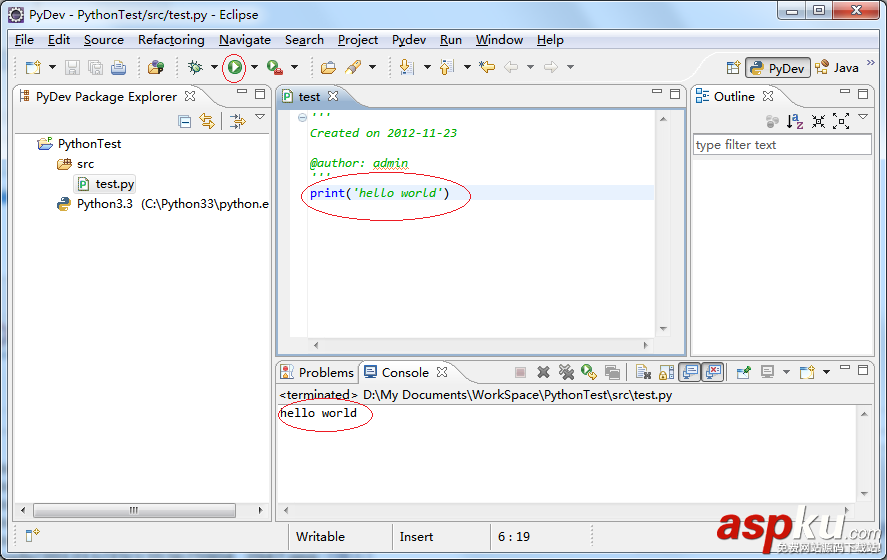Select the Python3.3 interpreter node

[x=163, y=204]
